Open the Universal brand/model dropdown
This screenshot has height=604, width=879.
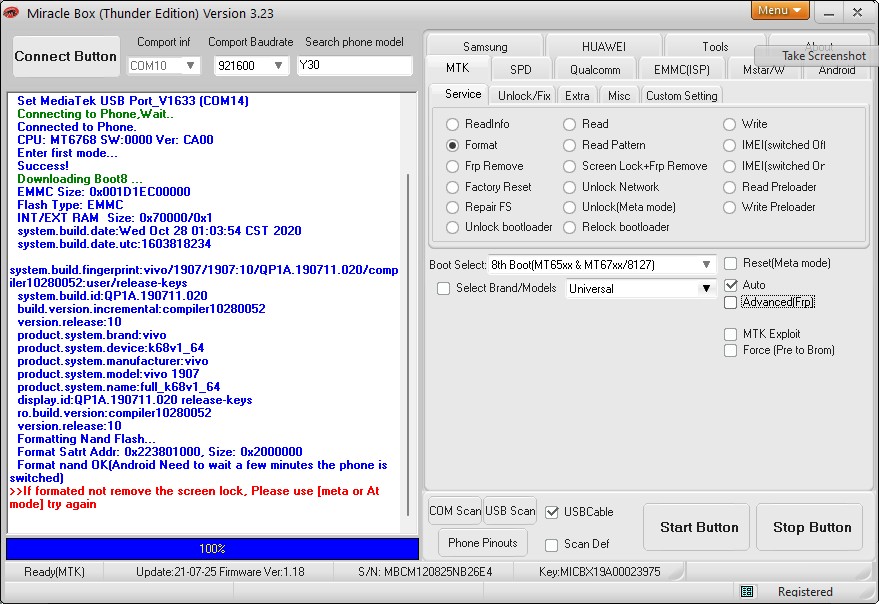click(640, 289)
